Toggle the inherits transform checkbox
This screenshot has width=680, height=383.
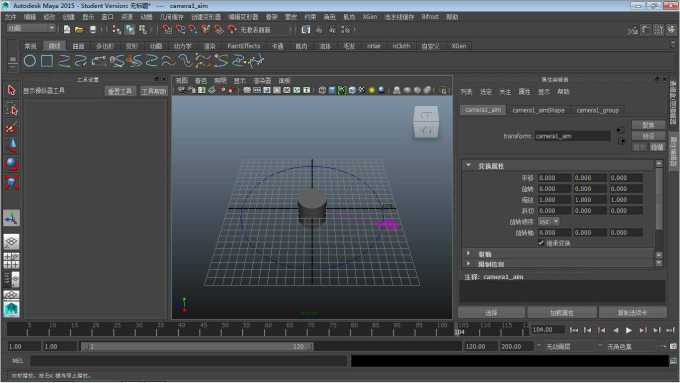point(541,243)
